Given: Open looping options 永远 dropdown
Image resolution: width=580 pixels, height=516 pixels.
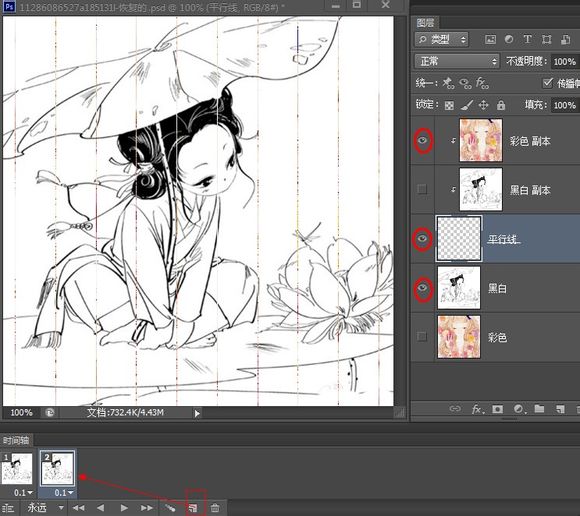Looking at the screenshot, I should click(45, 508).
